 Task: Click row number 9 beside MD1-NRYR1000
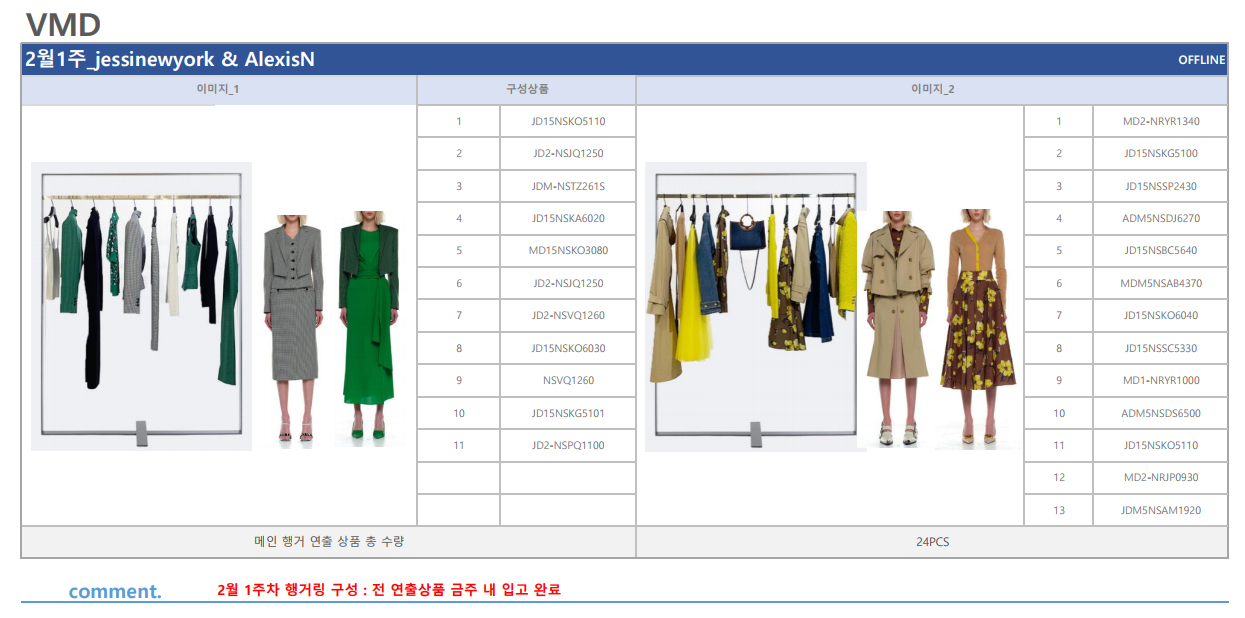point(1059,380)
